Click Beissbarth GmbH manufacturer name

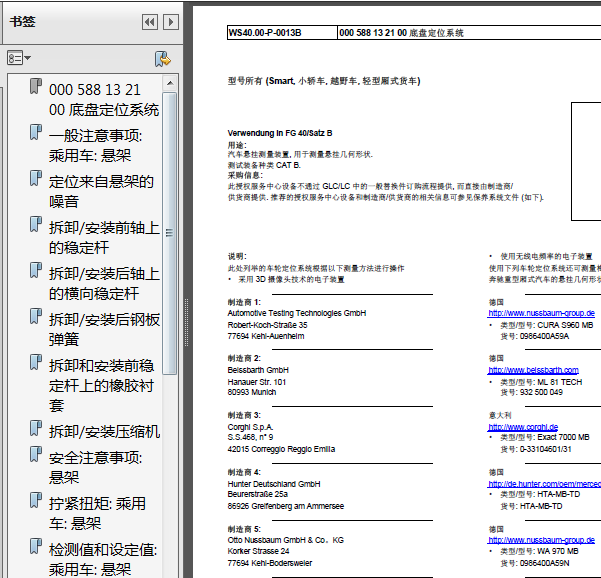pos(258,370)
